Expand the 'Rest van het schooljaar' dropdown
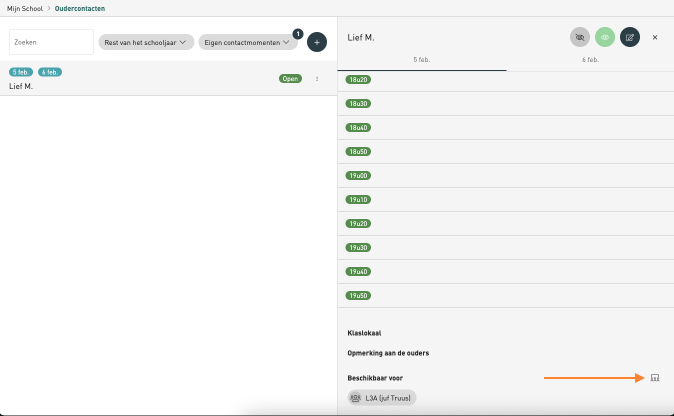 pyautogui.click(x=146, y=42)
